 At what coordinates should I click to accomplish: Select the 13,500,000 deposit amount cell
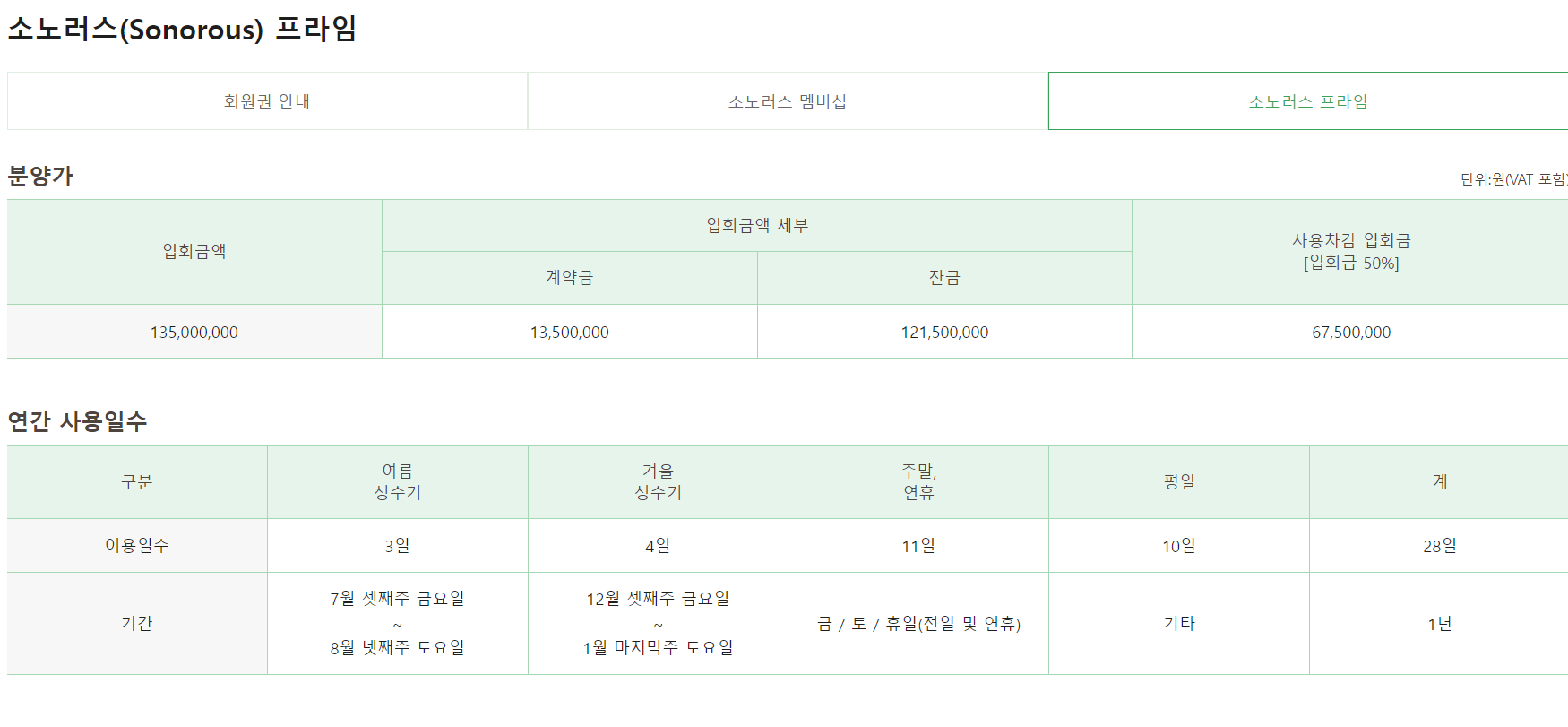click(570, 332)
